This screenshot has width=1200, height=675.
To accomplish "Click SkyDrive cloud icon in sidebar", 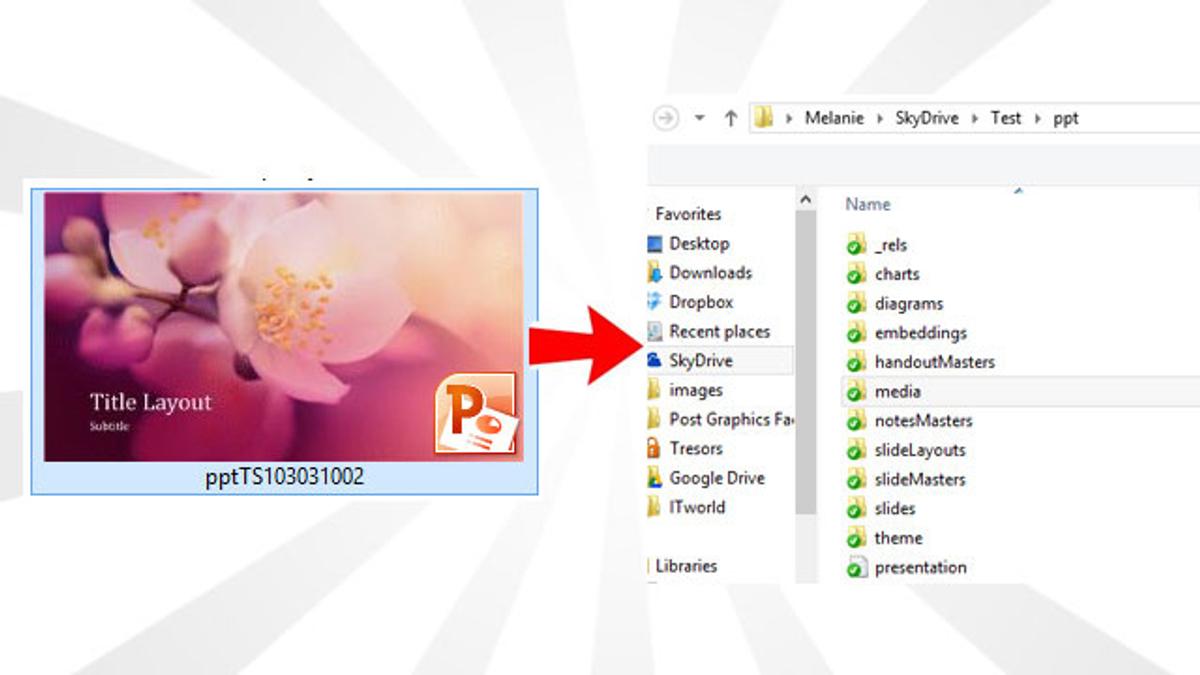I will (655, 360).
